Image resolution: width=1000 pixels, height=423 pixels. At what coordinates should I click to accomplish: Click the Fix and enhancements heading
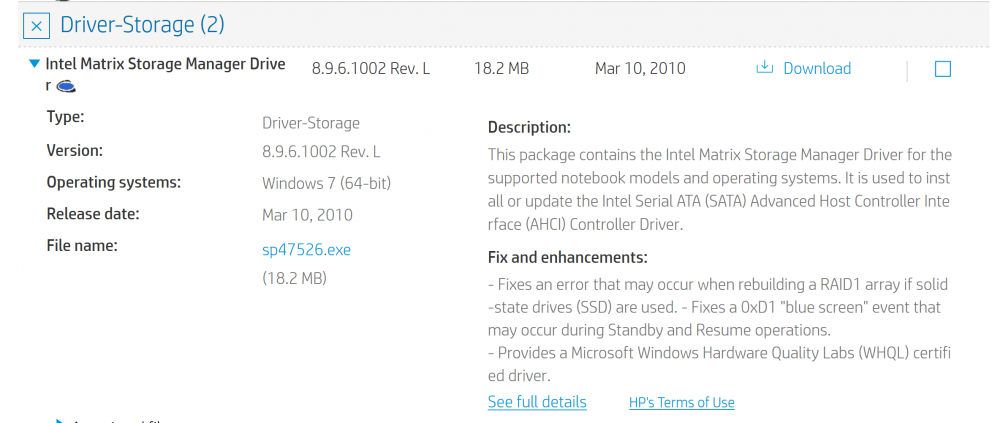[x=568, y=258]
